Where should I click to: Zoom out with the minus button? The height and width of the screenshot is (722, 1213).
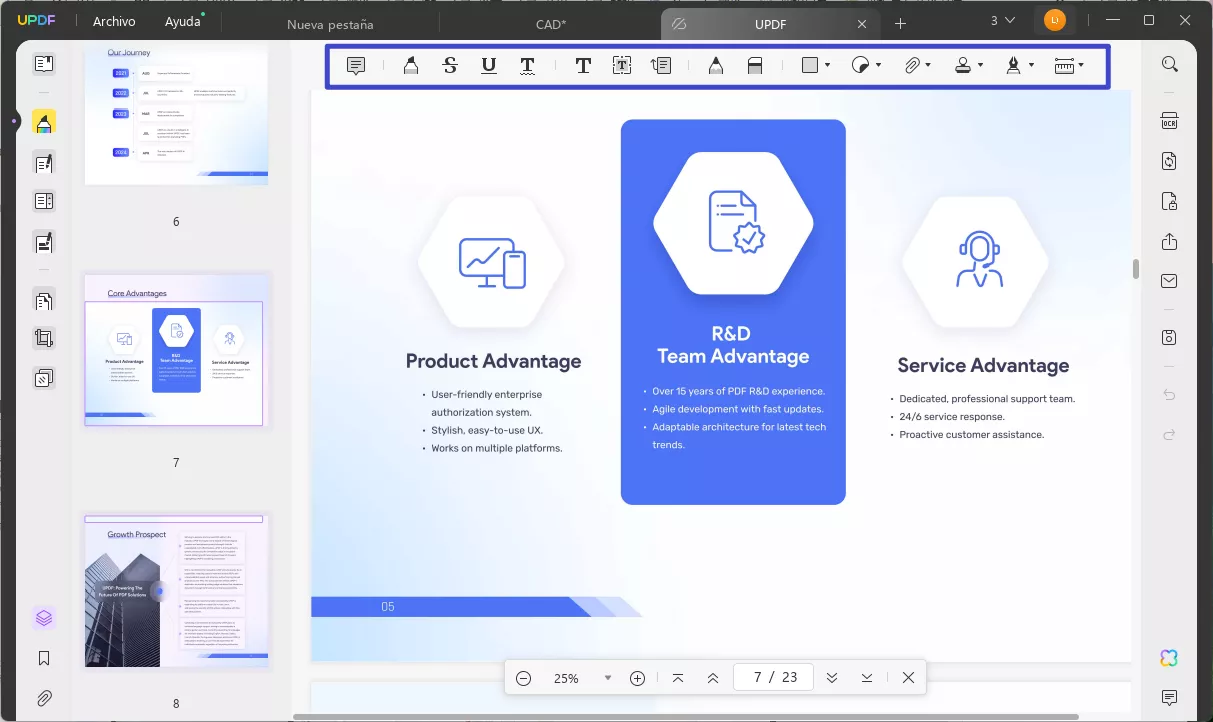point(524,678)
